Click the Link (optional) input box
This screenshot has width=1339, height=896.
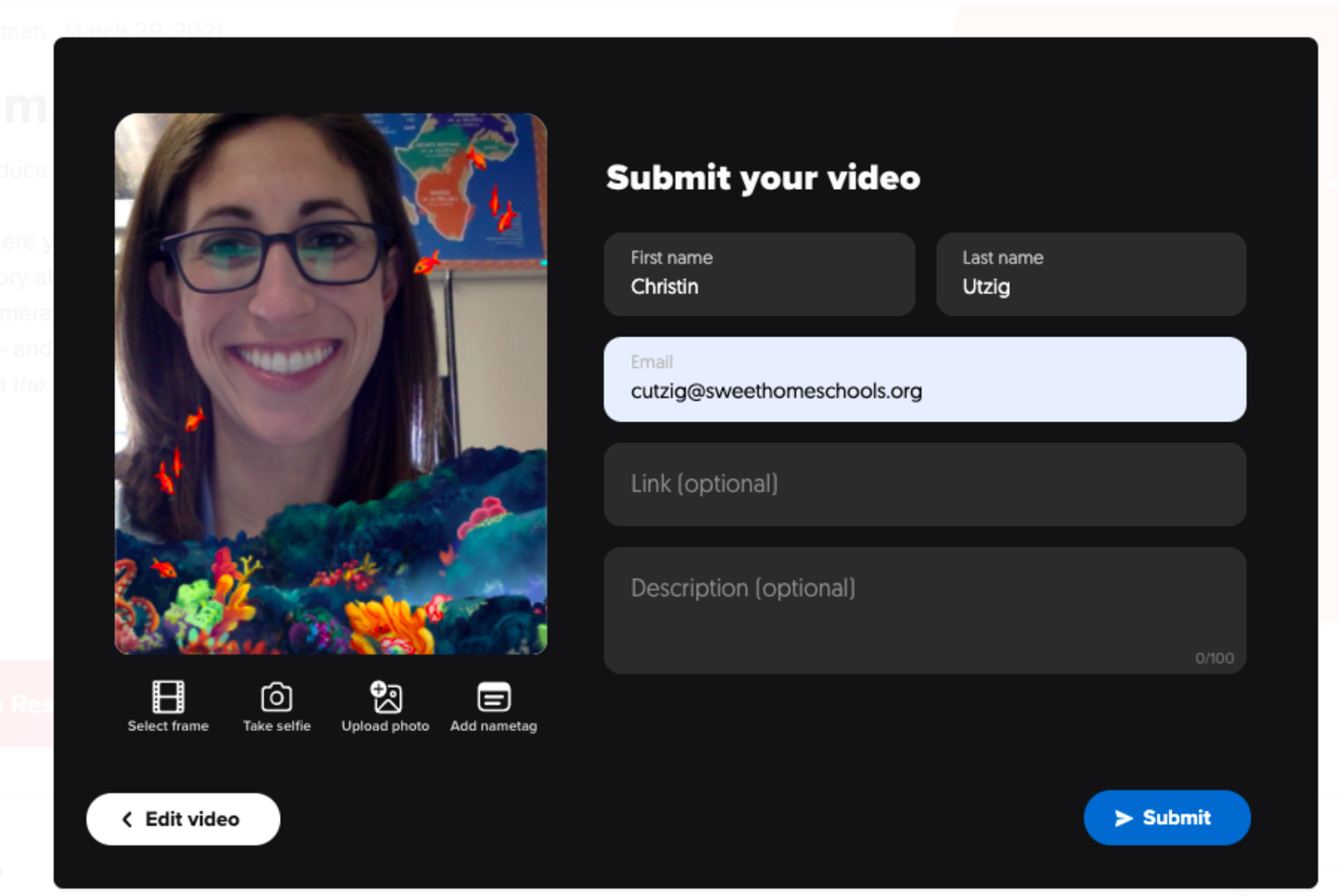tap(924, 485)
